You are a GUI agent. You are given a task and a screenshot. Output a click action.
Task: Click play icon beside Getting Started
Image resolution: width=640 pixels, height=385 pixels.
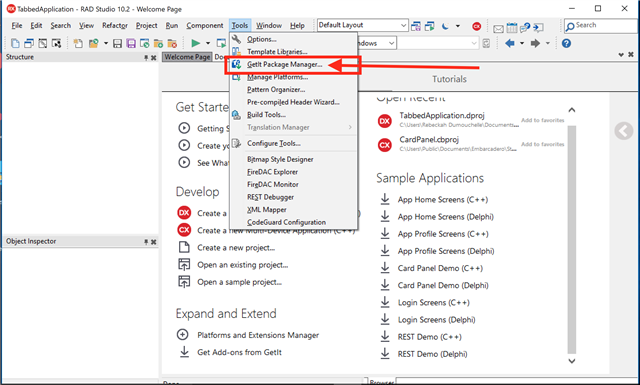(184, 128)
